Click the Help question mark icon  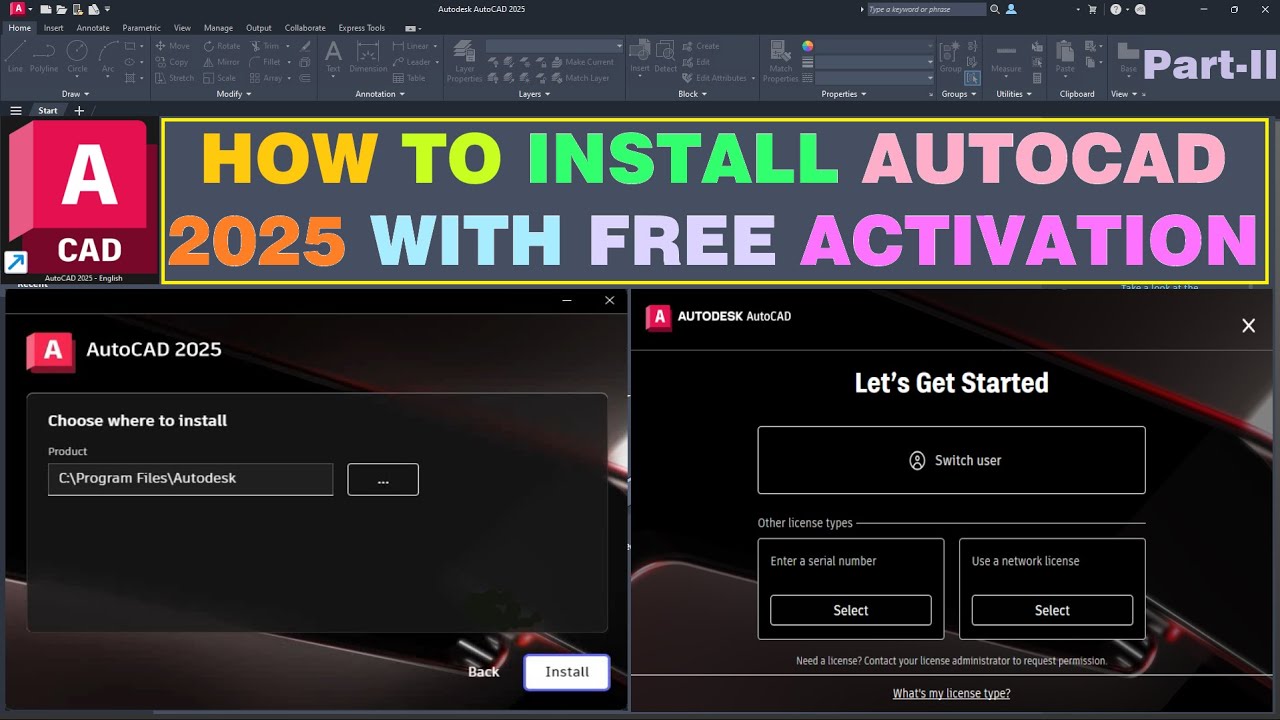[1116, 9]
